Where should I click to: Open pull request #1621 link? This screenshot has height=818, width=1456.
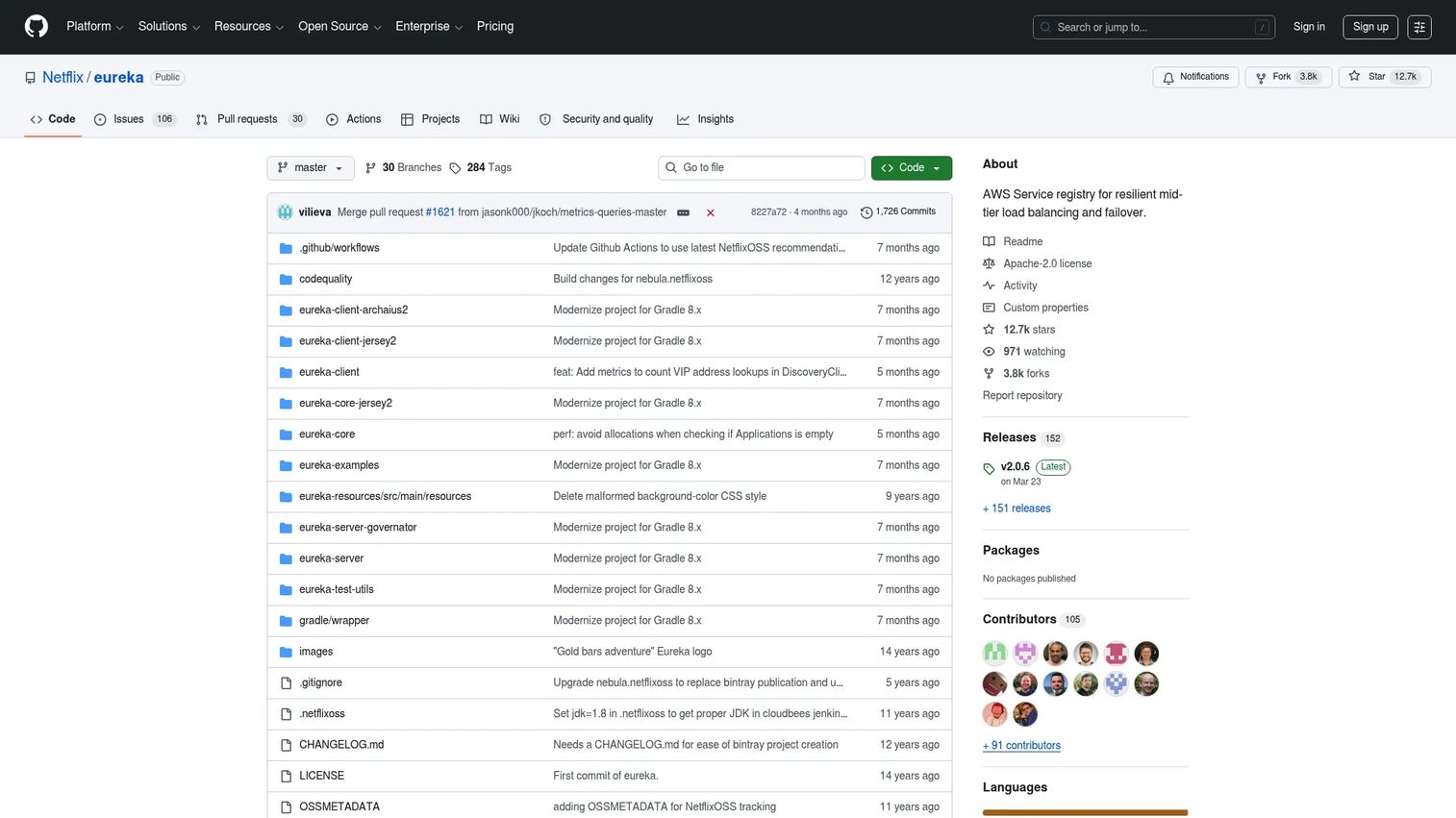tap(440, 212)
